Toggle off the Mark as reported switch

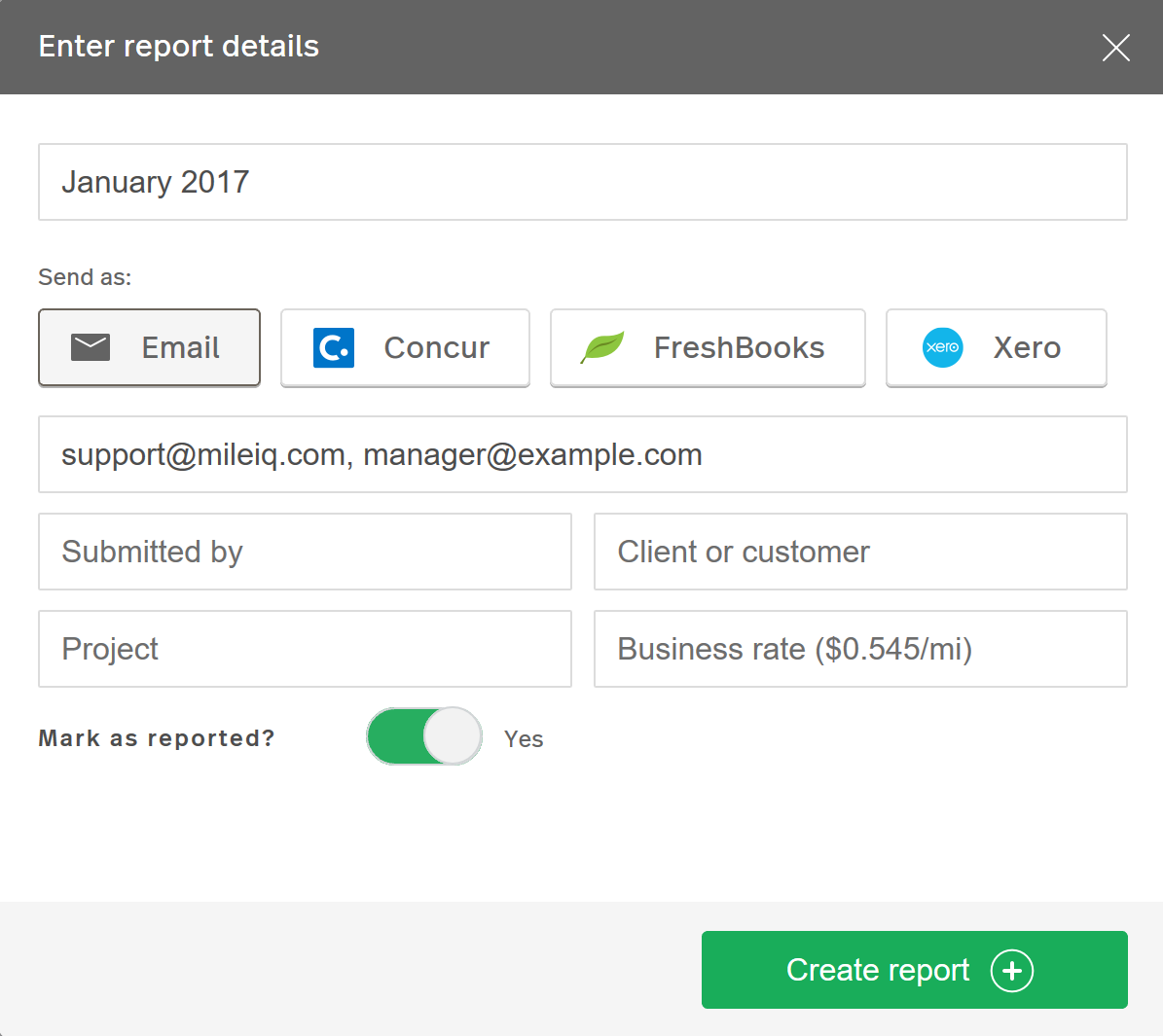[x=423, y=736]
